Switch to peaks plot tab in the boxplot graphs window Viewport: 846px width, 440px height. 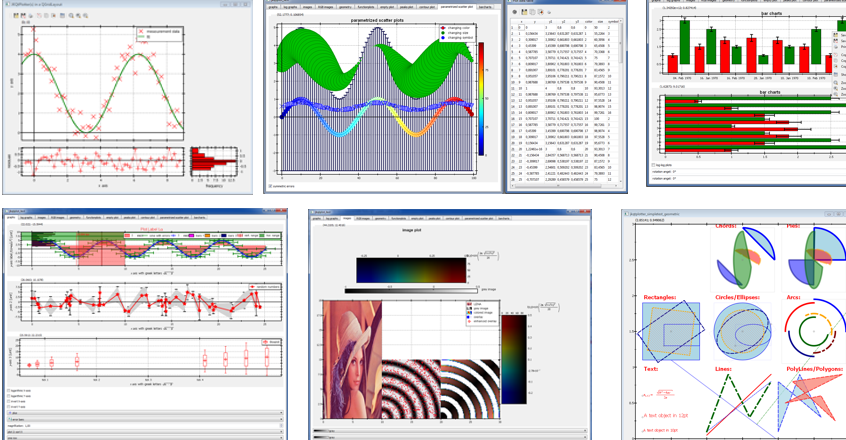[129, 217]
